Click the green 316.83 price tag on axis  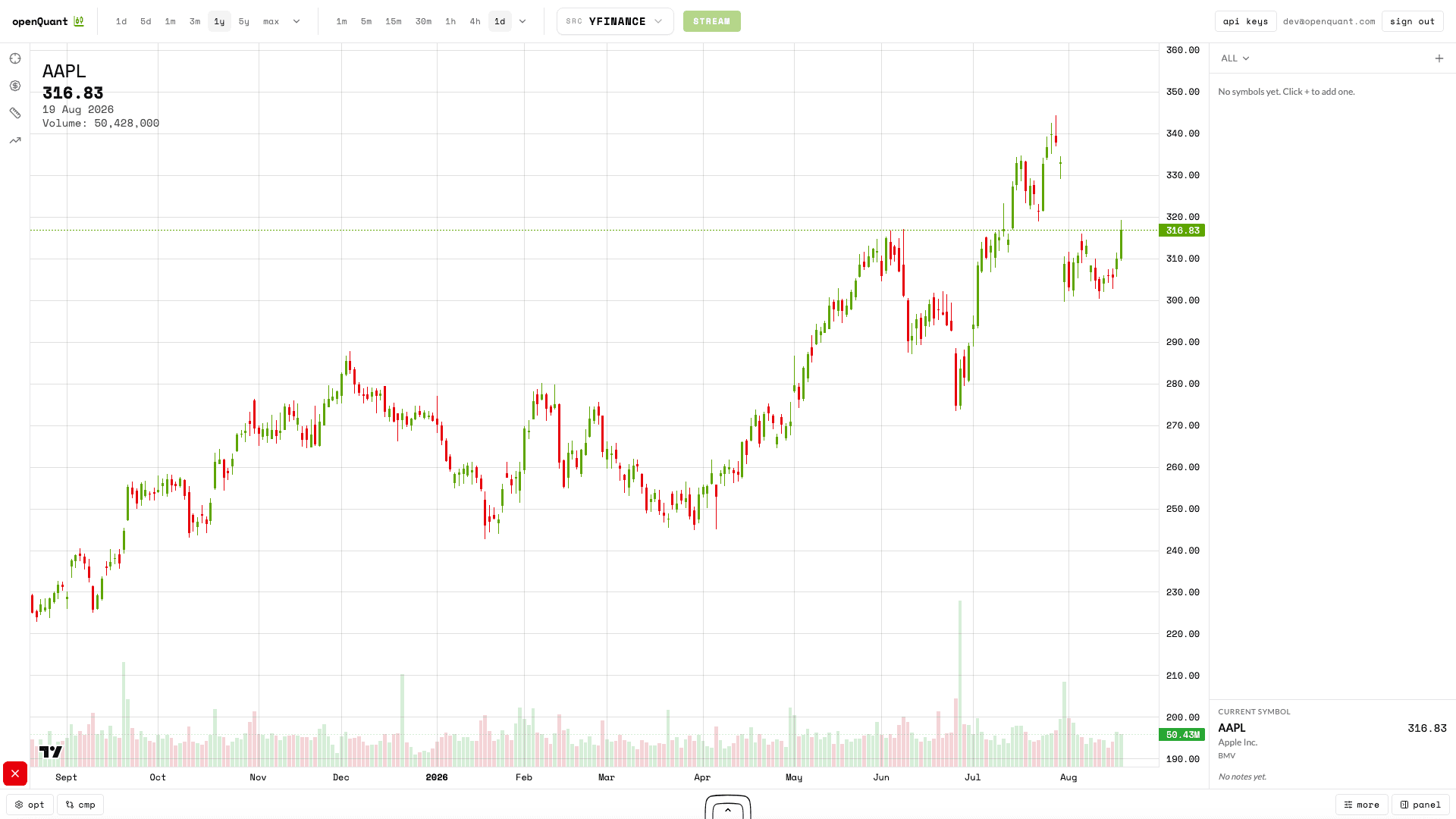tap(1182, 231)
